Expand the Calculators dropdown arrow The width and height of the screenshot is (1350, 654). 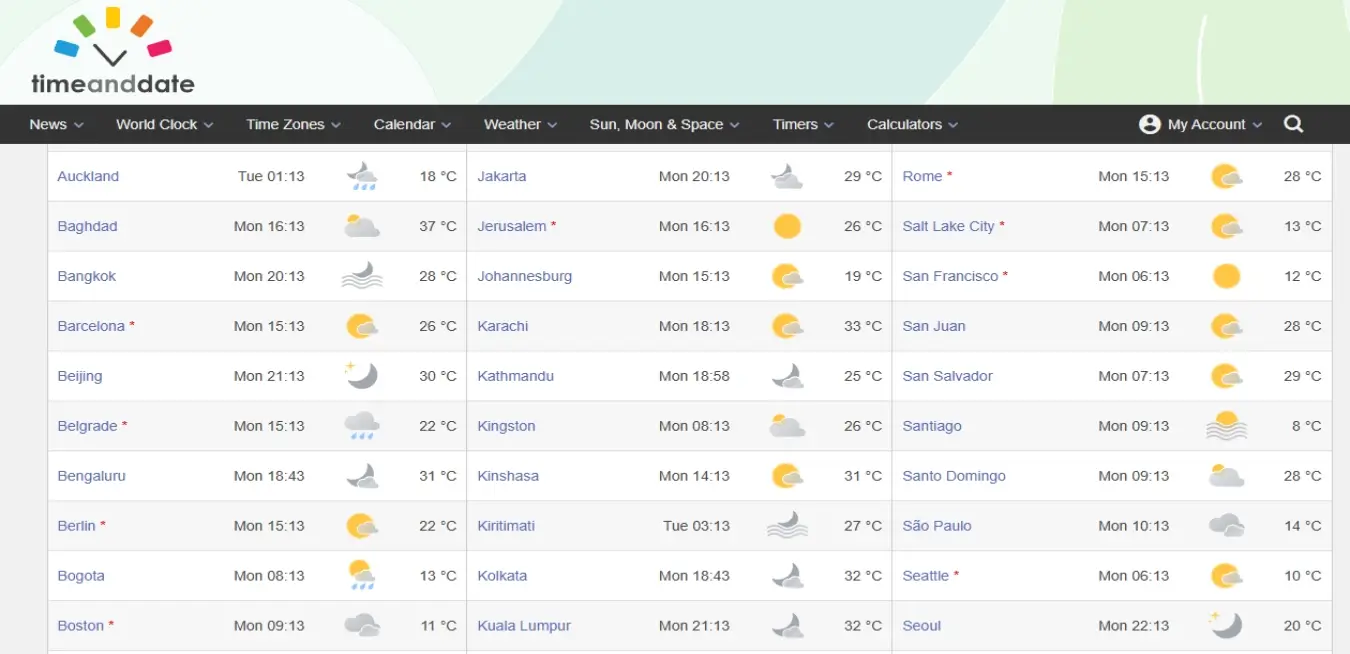click(x=953, y=125)
